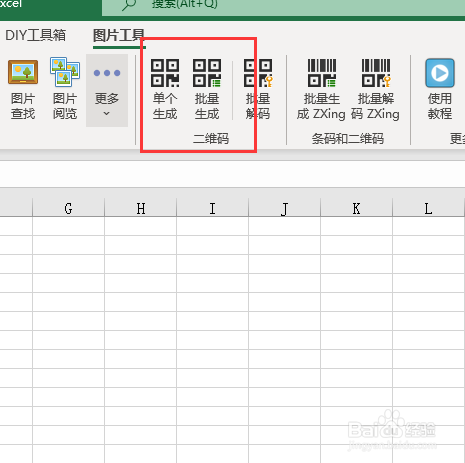Click 批量生成 ZXing barcode generator

[x=321, y=89]
